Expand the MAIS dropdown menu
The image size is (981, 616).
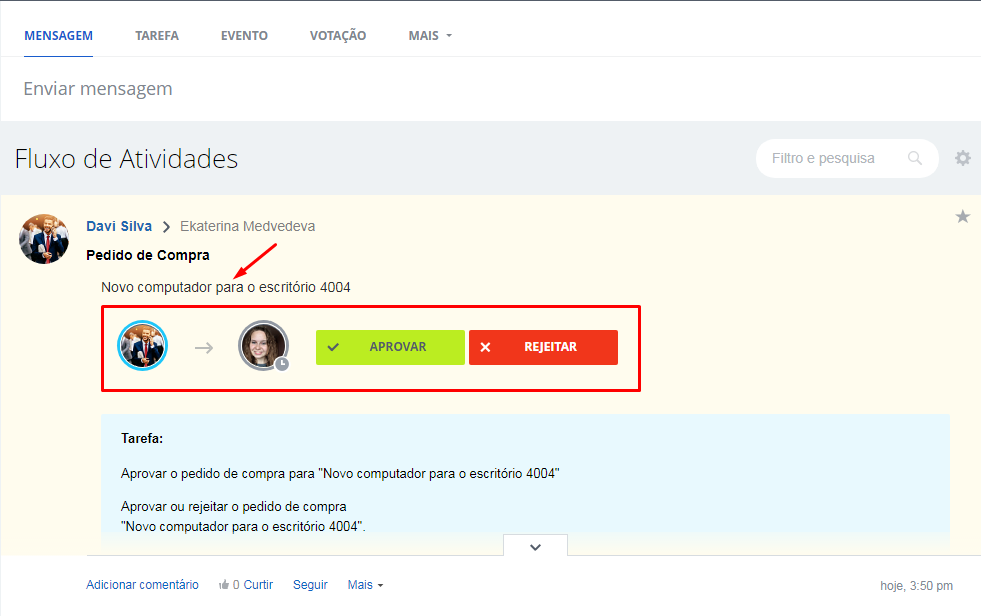tap(430, 36)
